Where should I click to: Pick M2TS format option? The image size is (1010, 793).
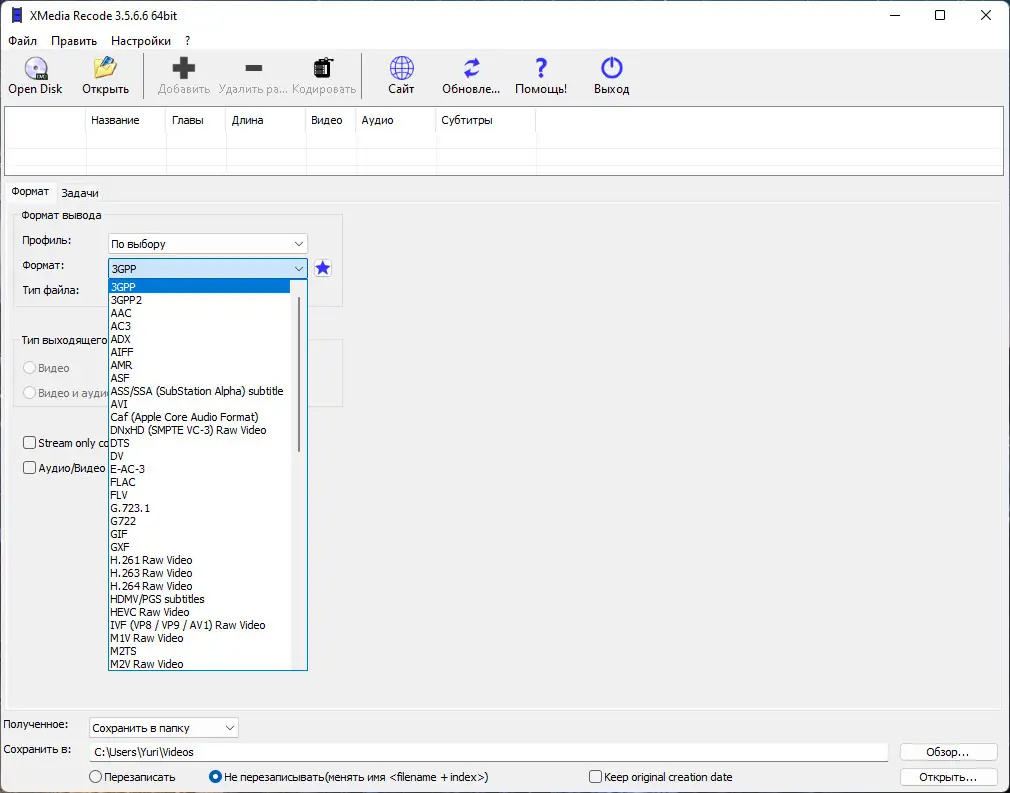tap(200, 651)
